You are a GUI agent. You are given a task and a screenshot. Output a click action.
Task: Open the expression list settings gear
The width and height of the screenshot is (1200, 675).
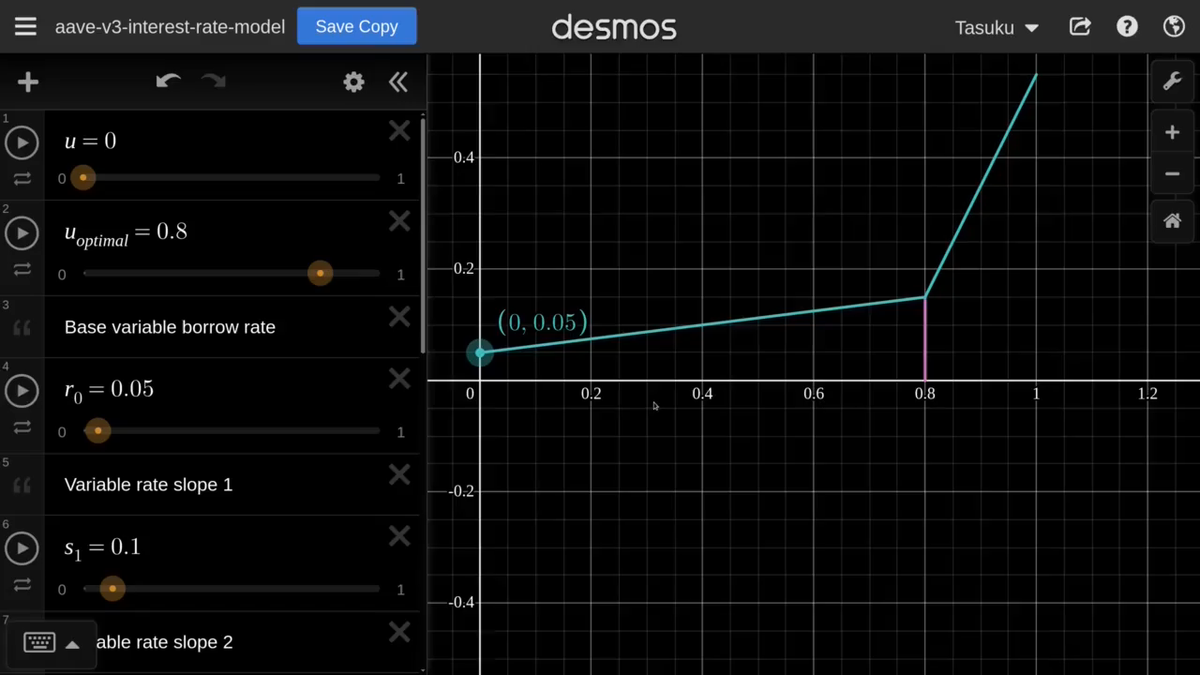354,82
